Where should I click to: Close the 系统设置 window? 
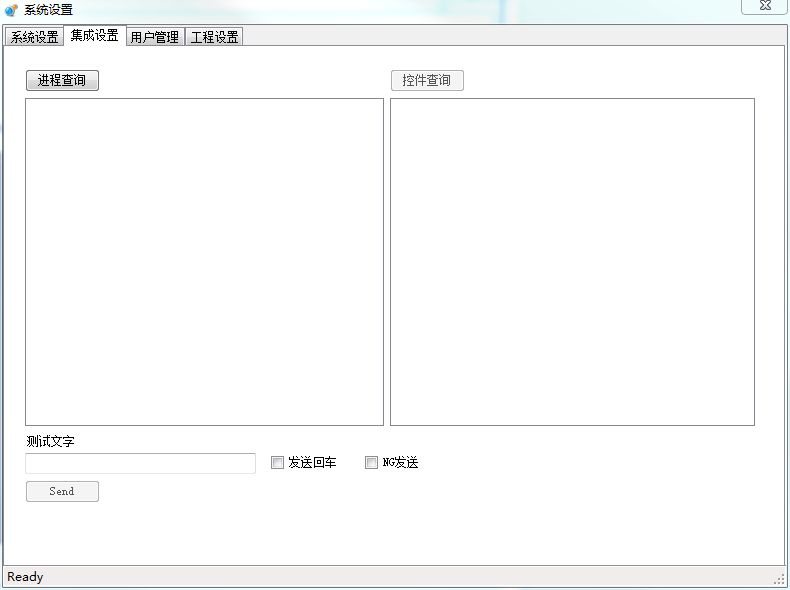point(764,6)
